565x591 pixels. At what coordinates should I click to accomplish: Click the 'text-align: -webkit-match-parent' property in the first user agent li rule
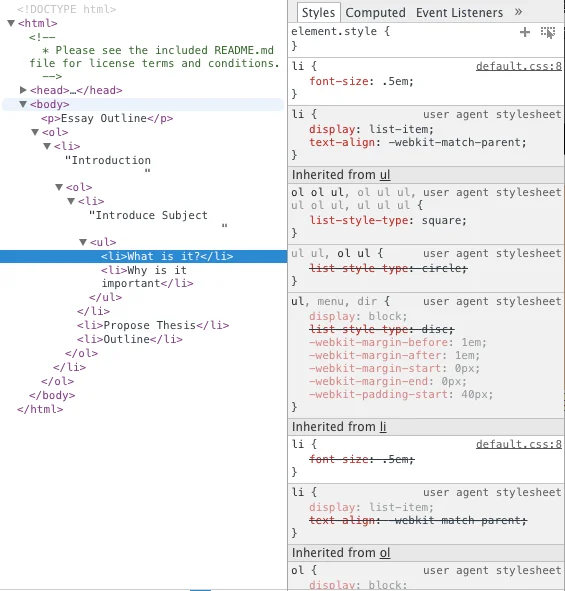coord(418,142)
